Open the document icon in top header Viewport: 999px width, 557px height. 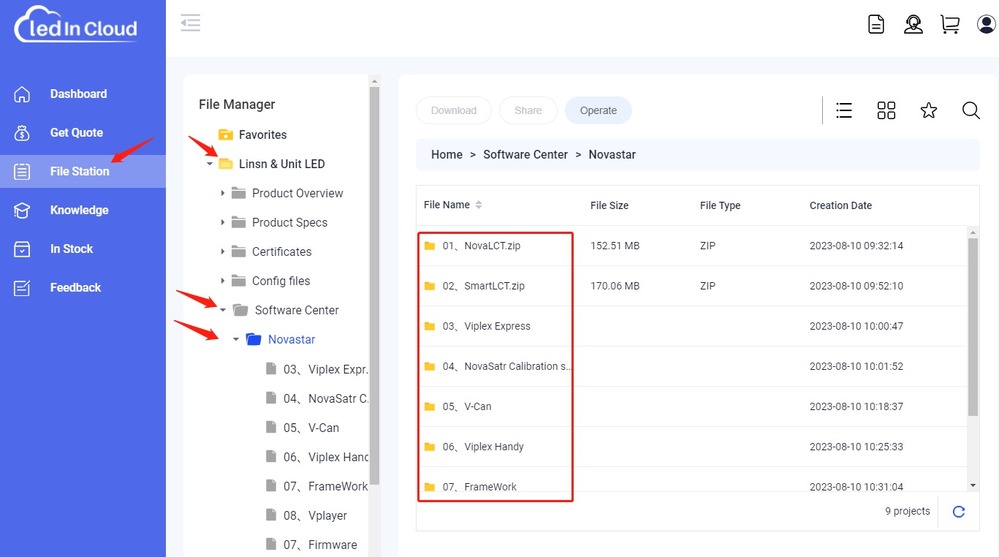tap(876, 24)
